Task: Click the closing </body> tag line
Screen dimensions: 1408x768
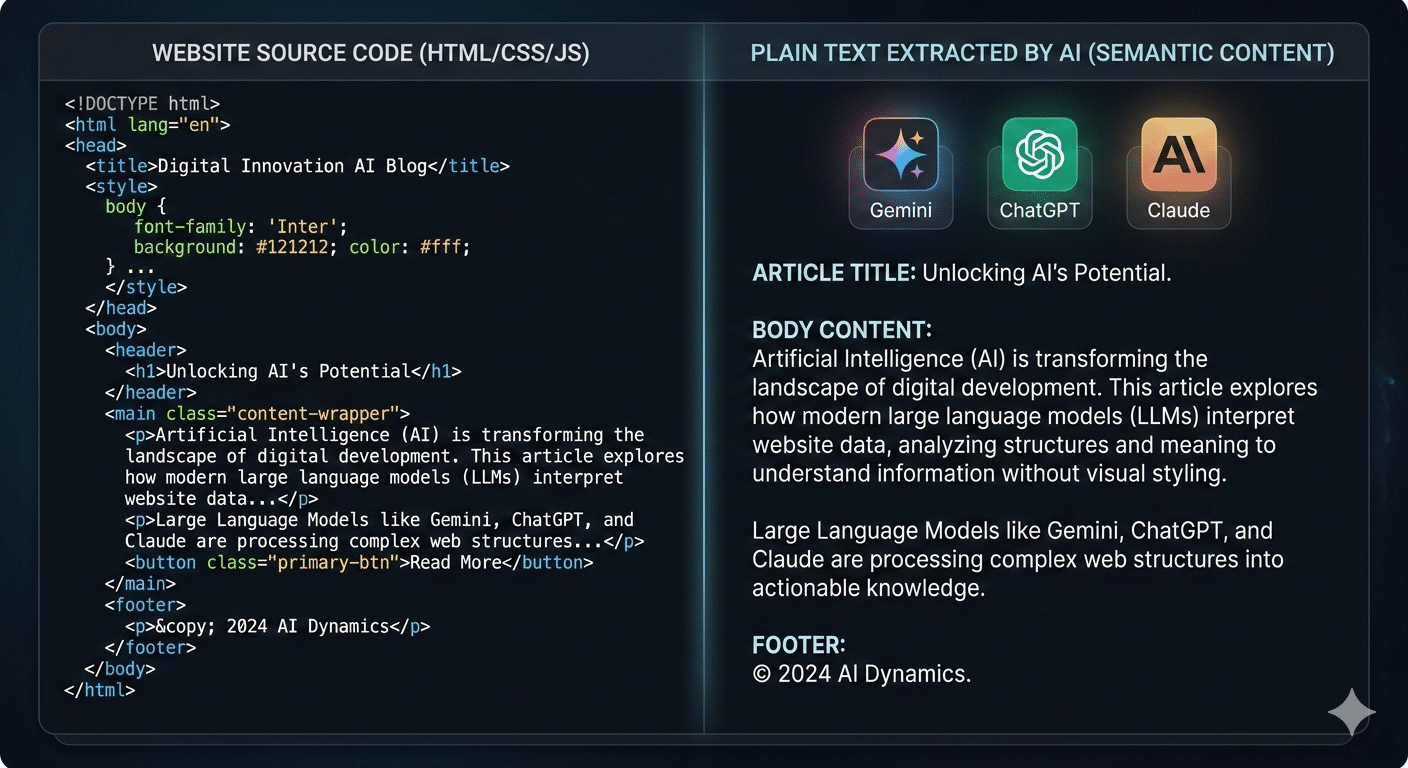Action: (121, 669)
